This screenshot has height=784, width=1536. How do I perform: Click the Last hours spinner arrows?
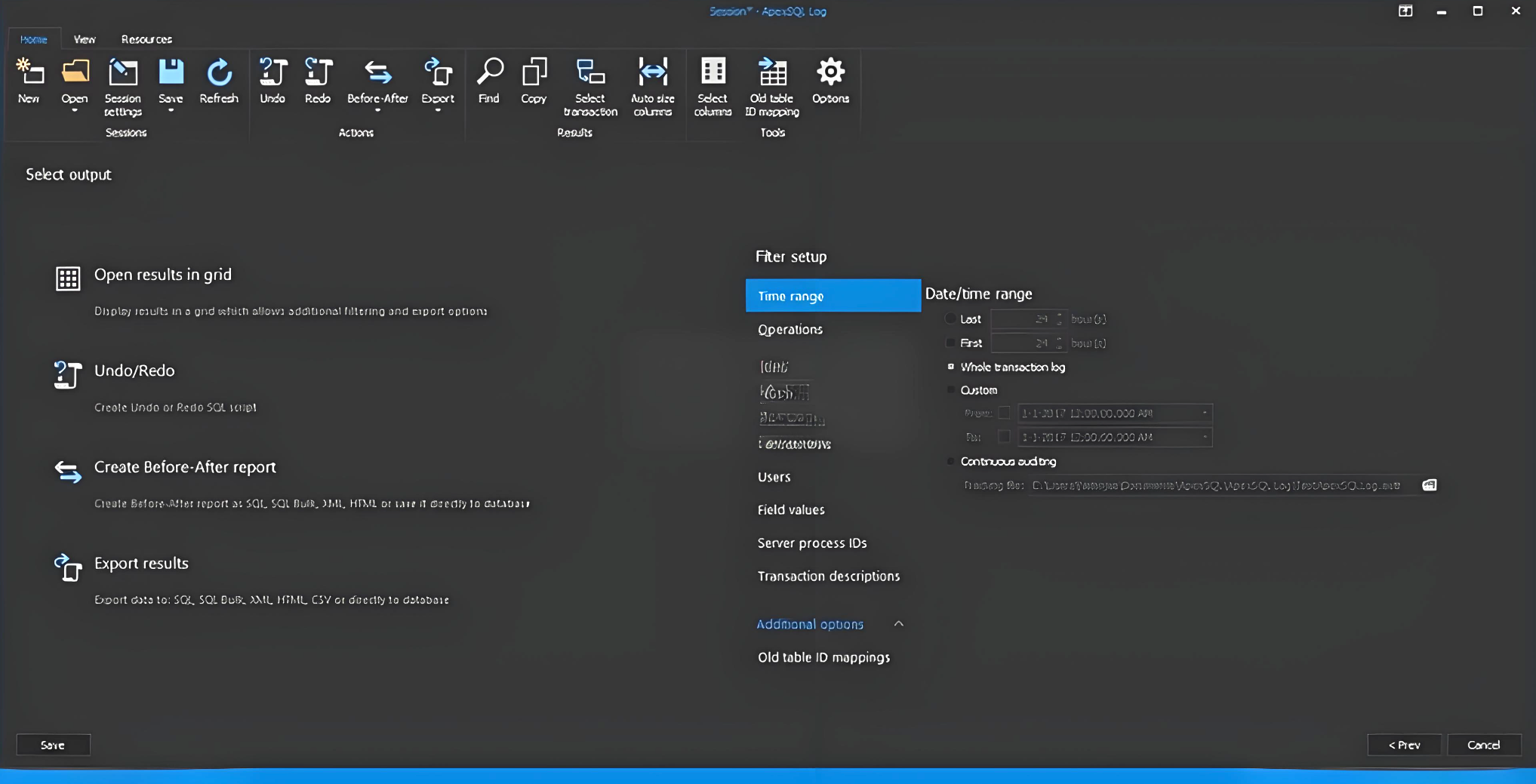pos(1059,319)
